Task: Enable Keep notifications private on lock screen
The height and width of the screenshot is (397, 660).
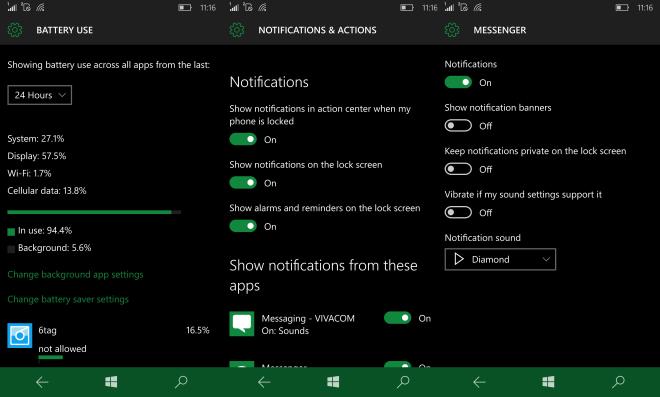Action: pos(458,169)
